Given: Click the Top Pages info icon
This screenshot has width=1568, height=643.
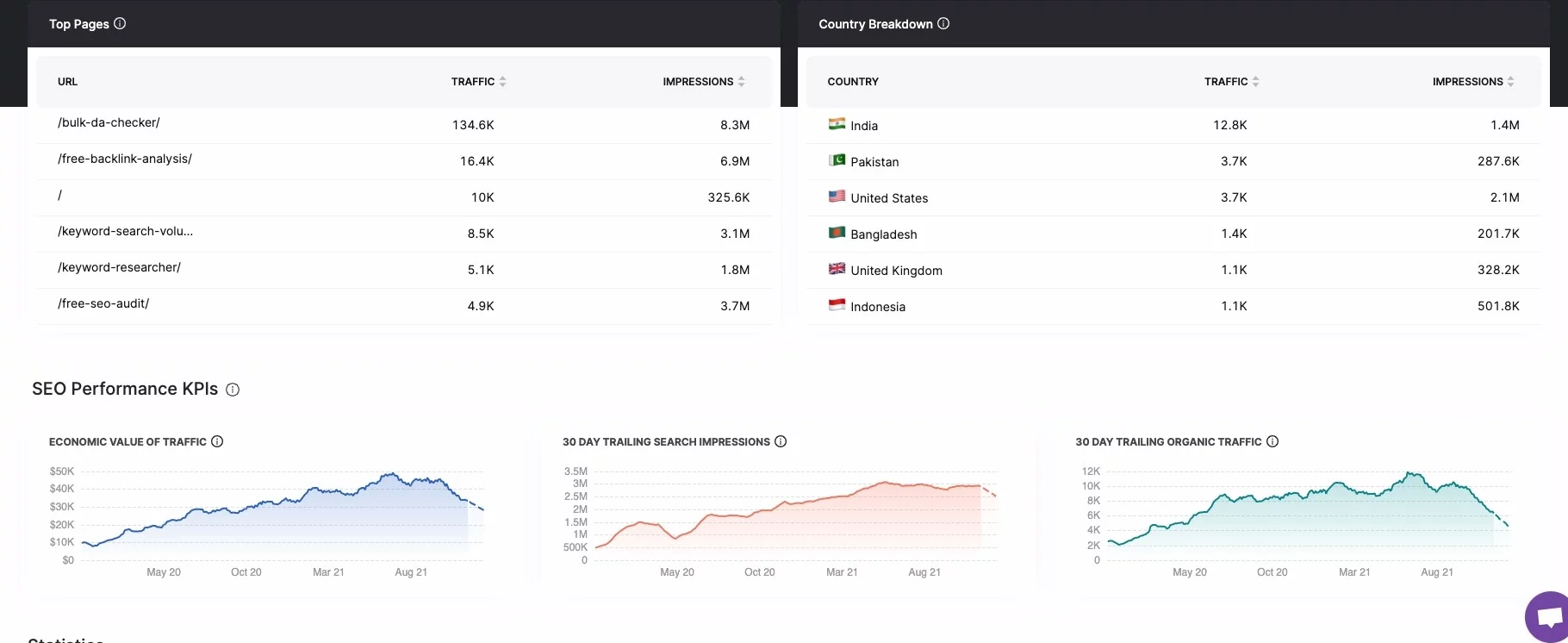Looking at the screenshot, I should click(120, 23).
